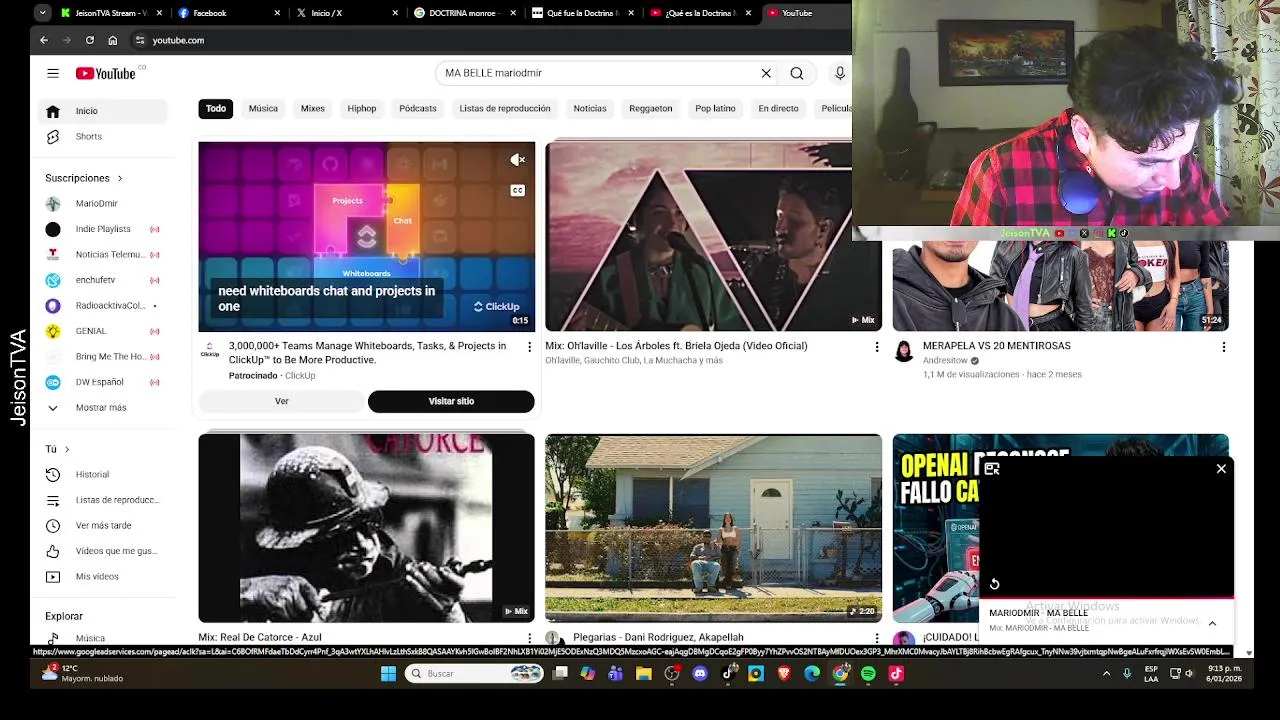Viewport: 1280px width, 720px height.
Task: Open the MarioDmir subscription channel
Action: click(x=100, y=203)
